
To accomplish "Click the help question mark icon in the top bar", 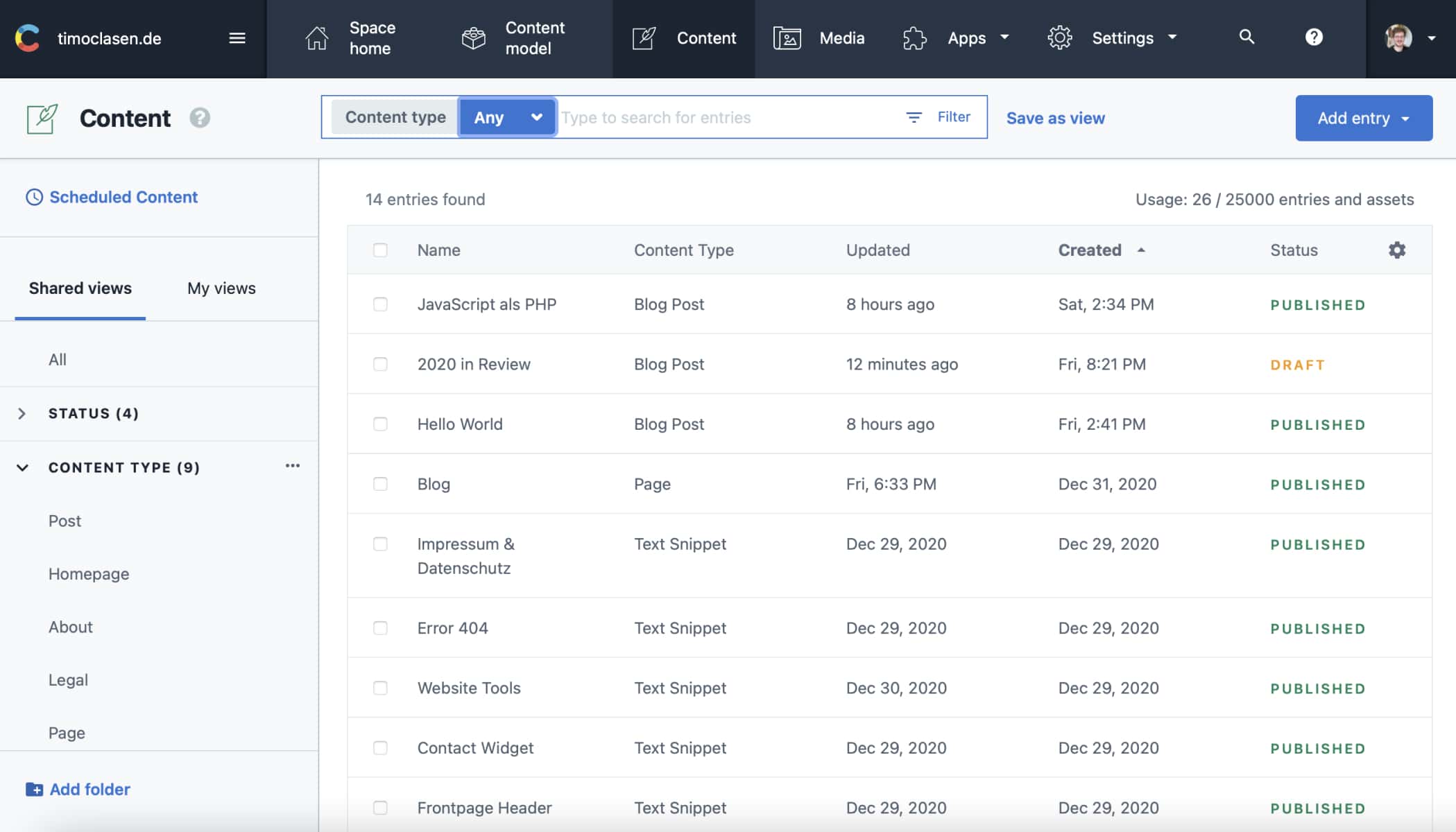I will click(1314, 37).
